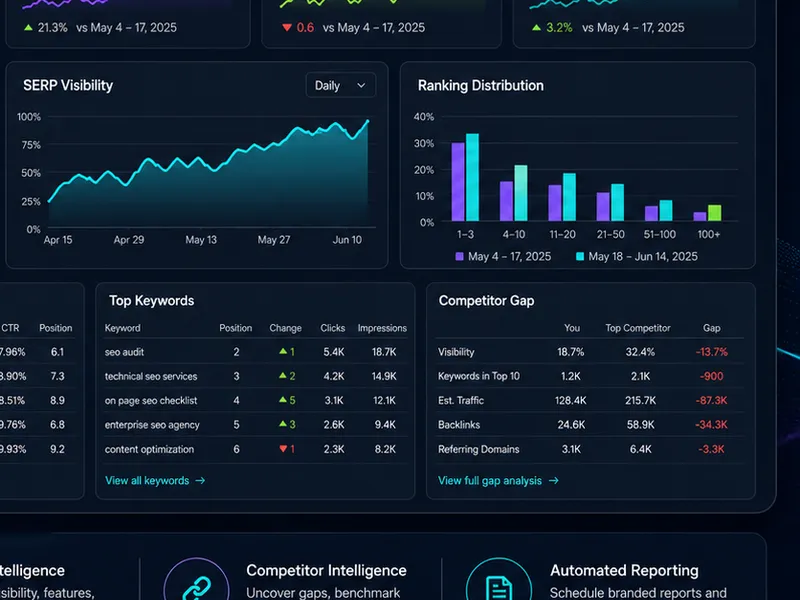Click the 18.7K impressions value

coord(384,352)
